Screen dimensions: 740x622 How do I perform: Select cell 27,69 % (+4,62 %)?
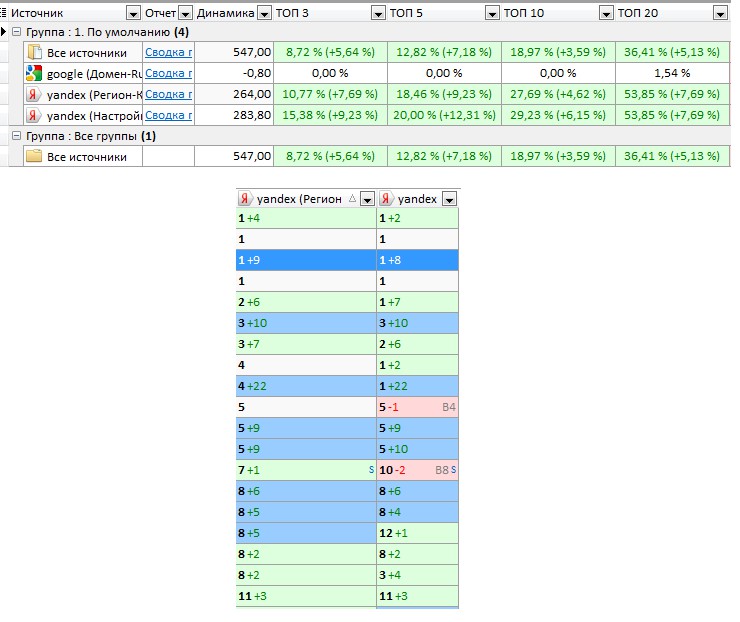[x=558, y=94]
